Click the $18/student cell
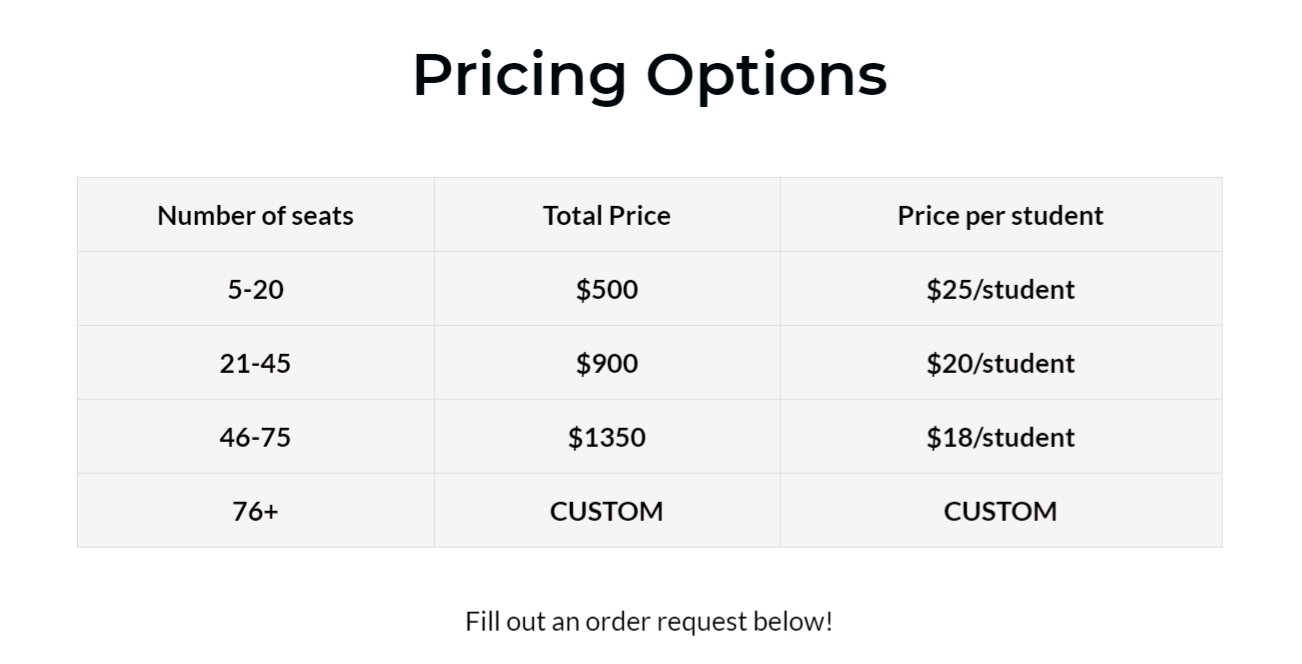Image resolution: width=1302 pixels, height=664 pixels. click(1001, 437)
